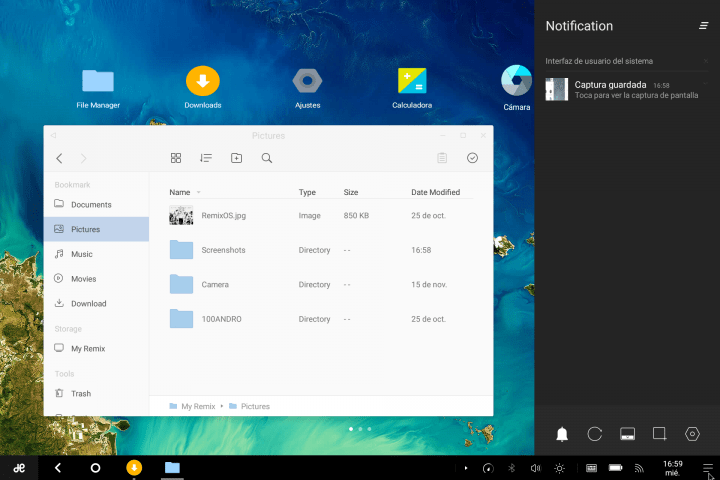The width and height of the screenshot is (720, 480).
Task: Sort by the Size column header
Action: [351, 192]
